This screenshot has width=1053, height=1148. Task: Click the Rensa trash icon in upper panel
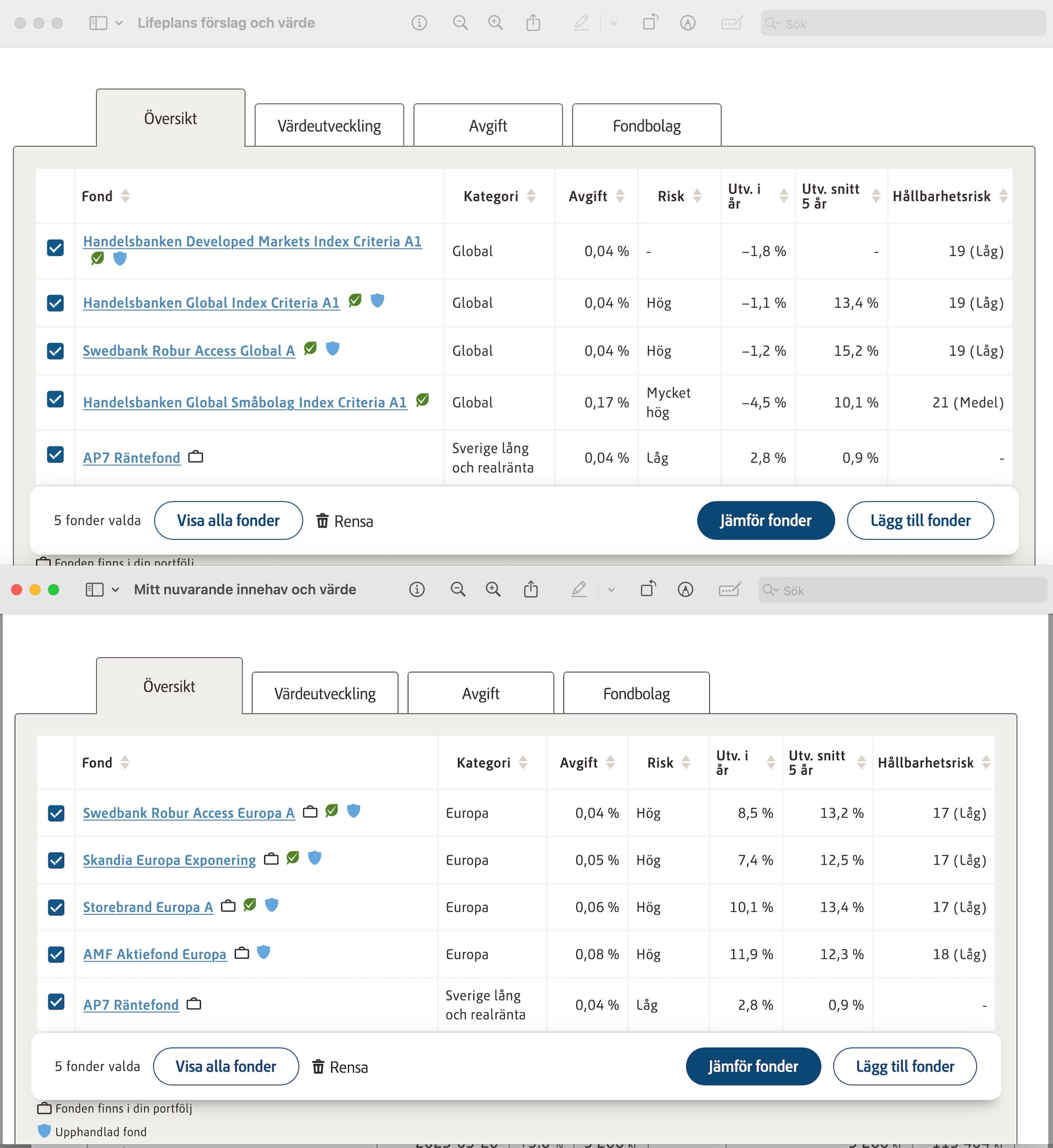click(x=322, y=521)
